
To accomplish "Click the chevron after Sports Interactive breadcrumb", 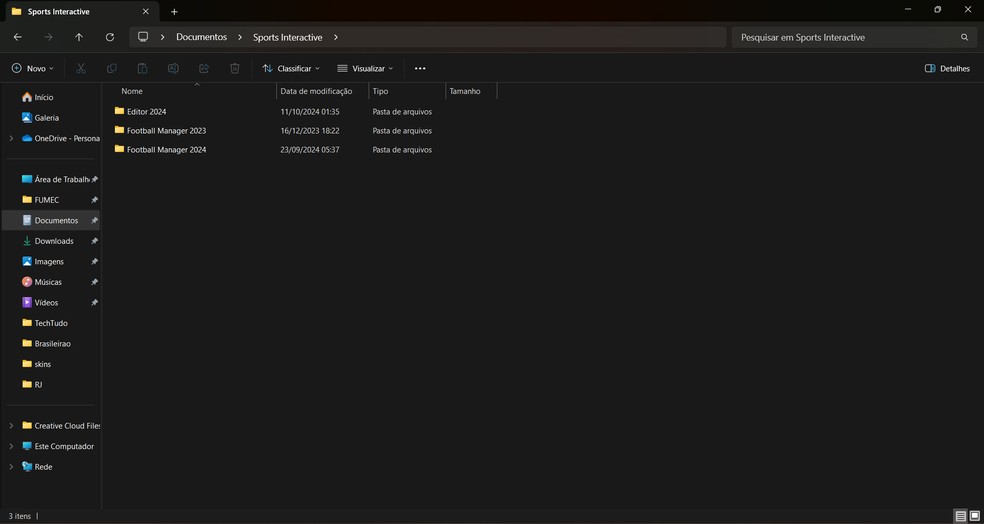I will (x=336, y=37).
